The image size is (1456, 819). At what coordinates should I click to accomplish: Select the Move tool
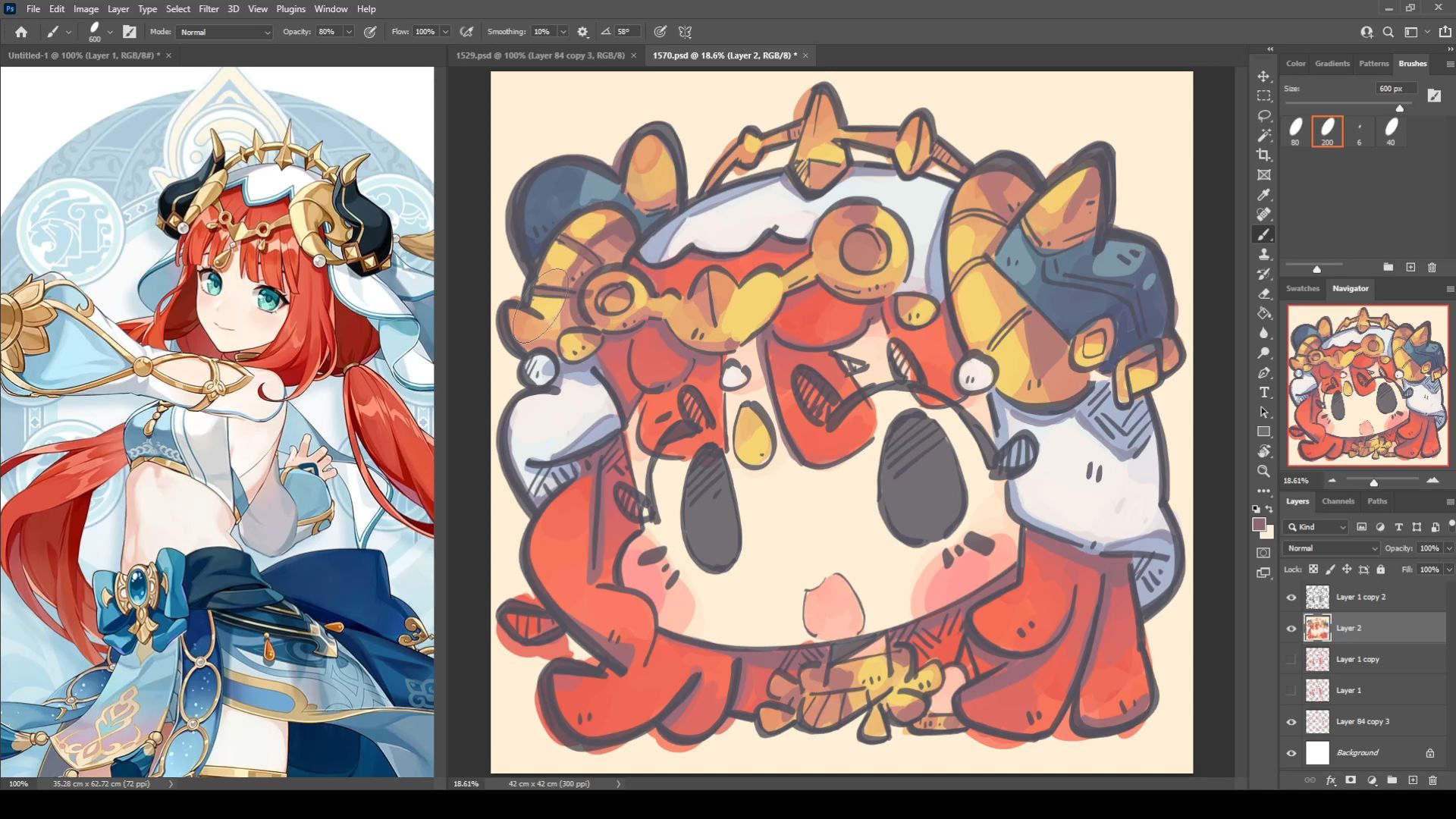click(x=1263, y=76)
